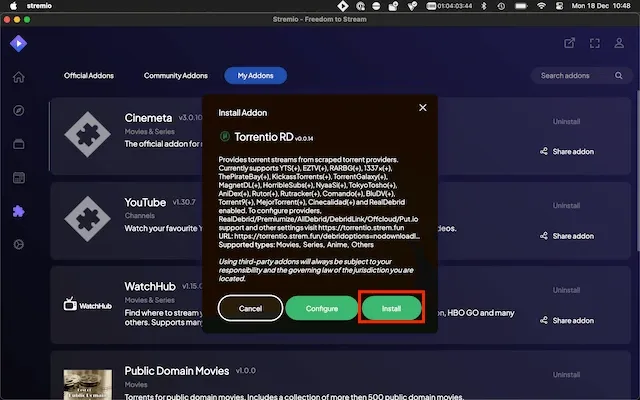Screen dimensions: 640x400
Task: Open the stremio menu in menu bar
Action: point(39,6)
